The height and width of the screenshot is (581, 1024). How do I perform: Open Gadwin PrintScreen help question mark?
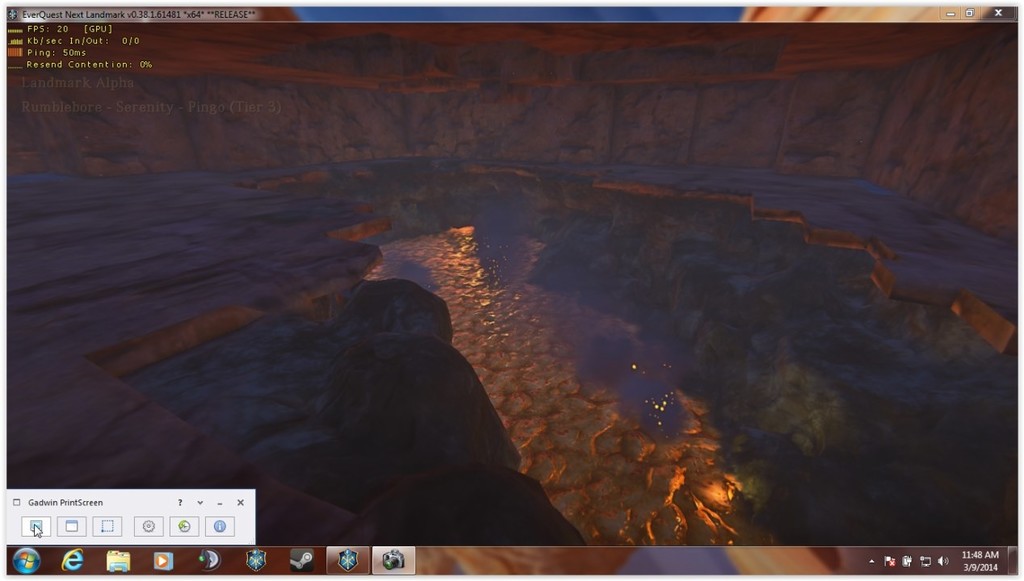tap(180, 503)
